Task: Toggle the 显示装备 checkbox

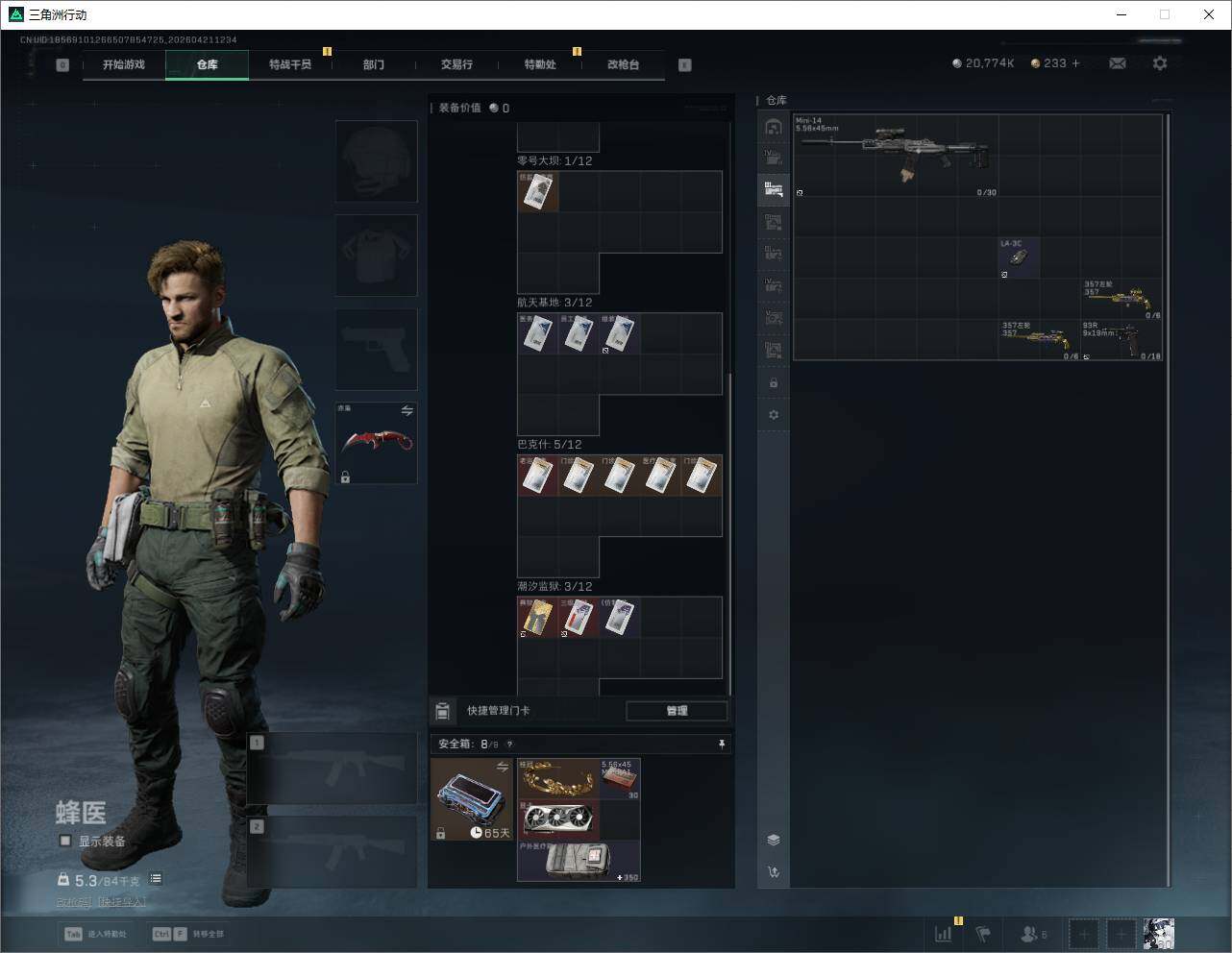Action: click(x=65, y=841)
